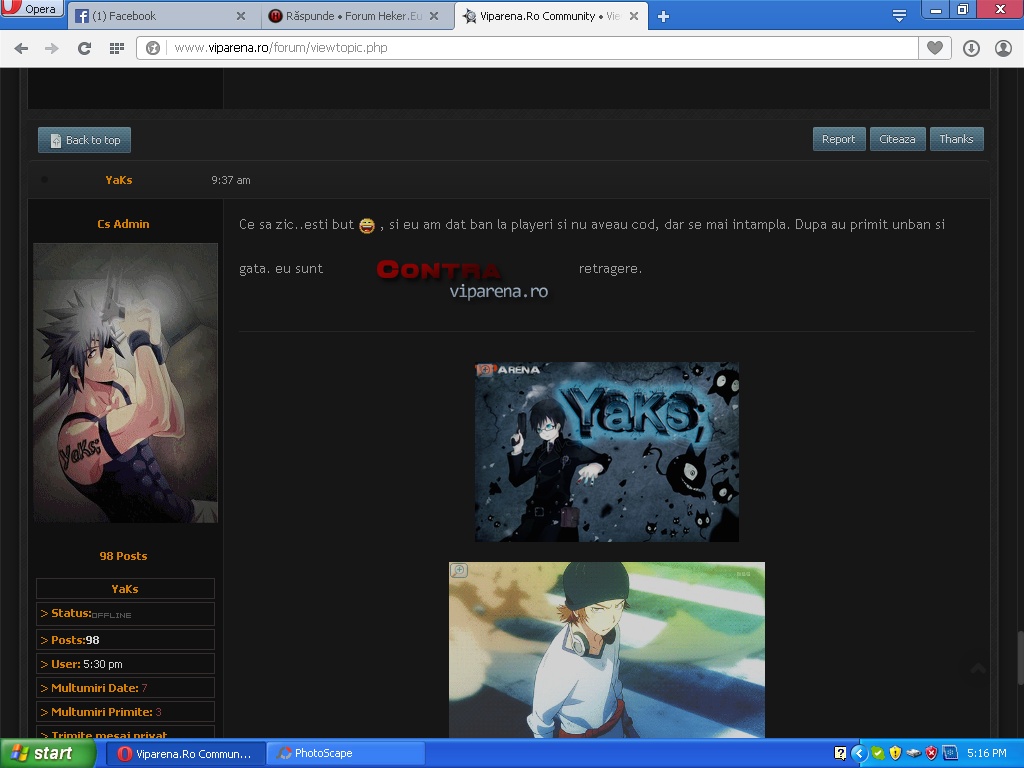
Task: Expand hidden tray icons arrow
Action: click(859, 753)
